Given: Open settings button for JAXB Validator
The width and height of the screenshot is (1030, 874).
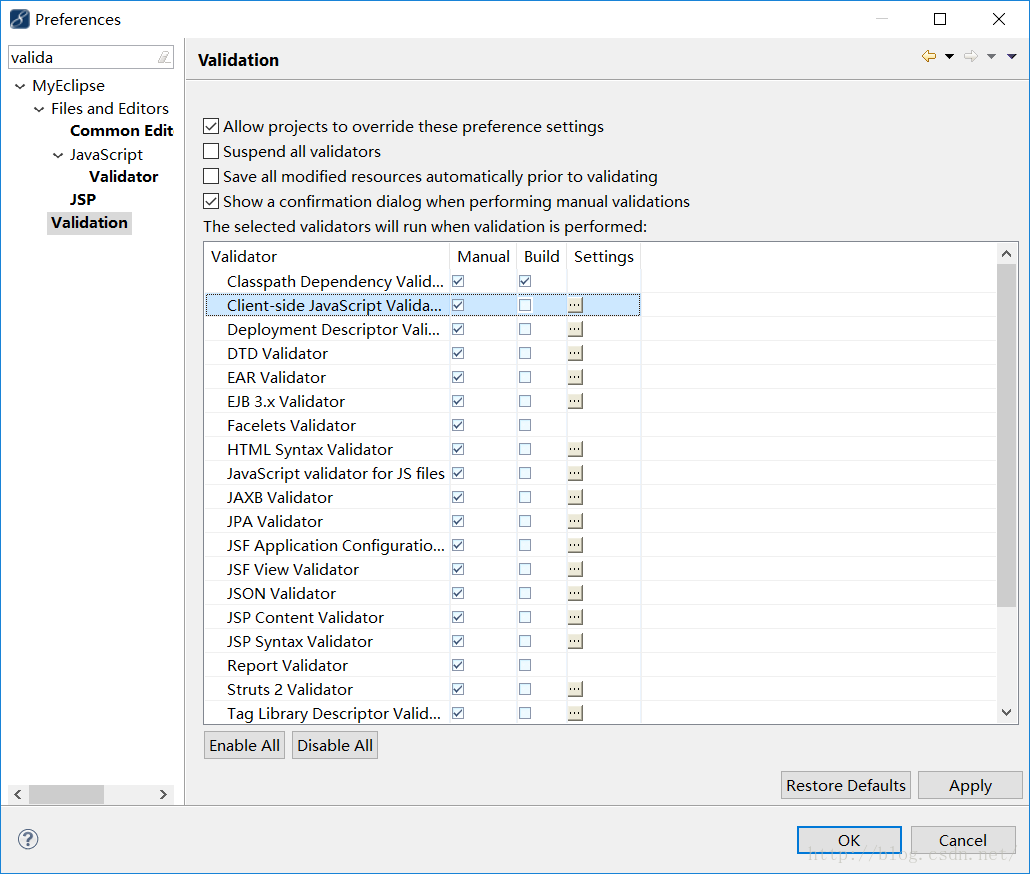Looking at the screenshot, I should click(x=575, y=497).
